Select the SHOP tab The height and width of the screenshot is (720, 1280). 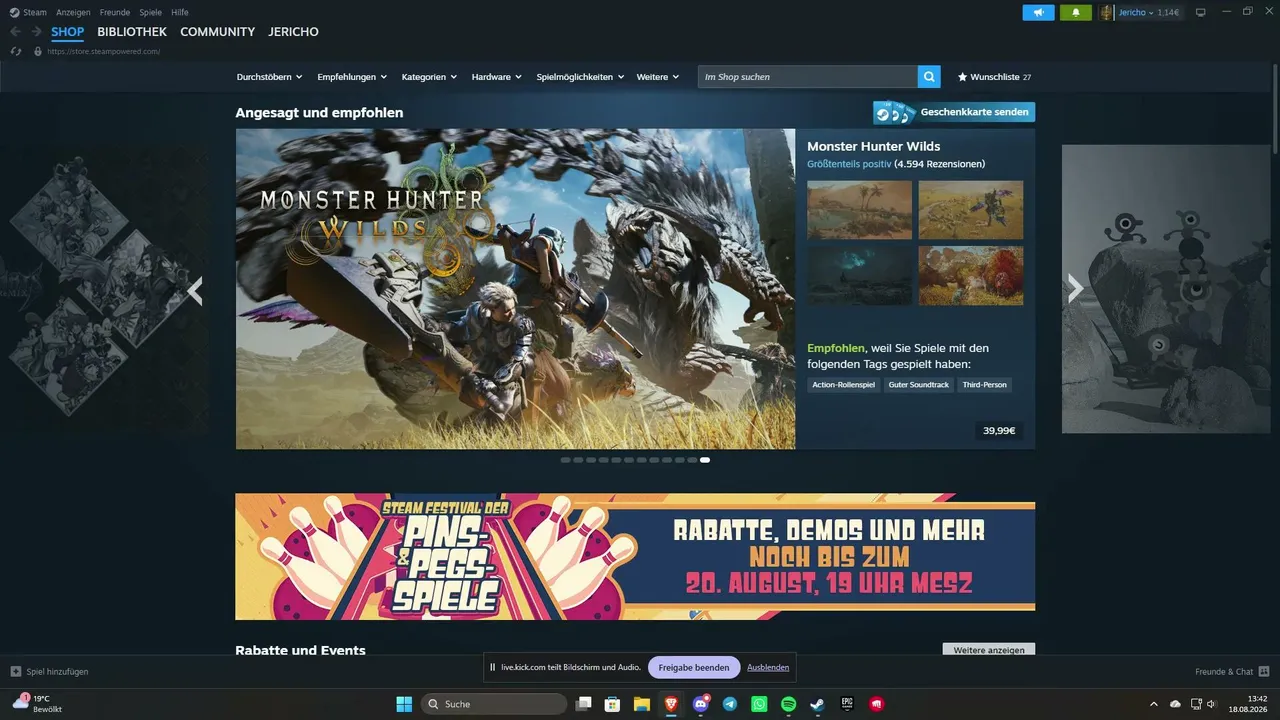pos(68,32)
